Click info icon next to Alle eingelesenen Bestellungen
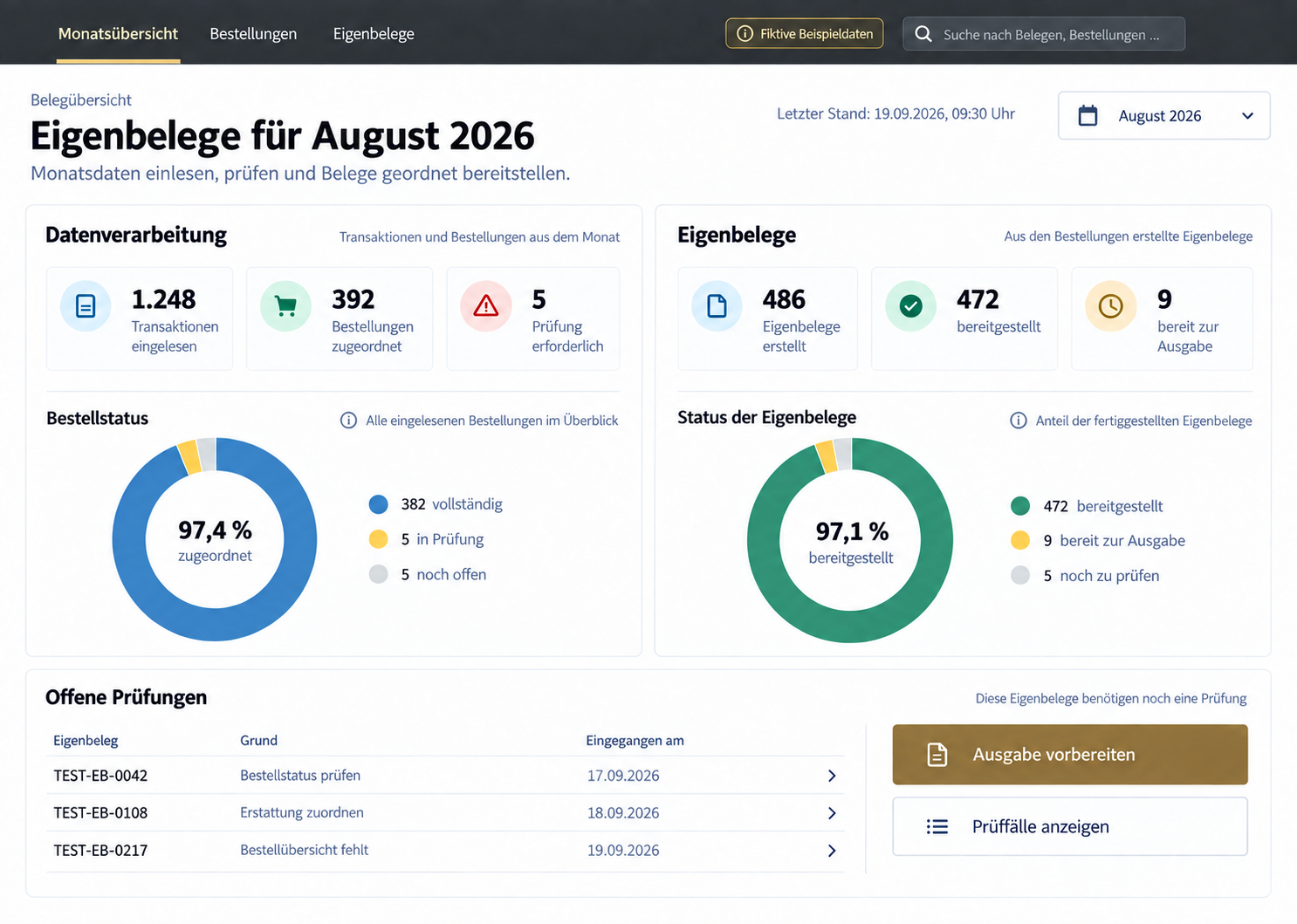 point(348,421)
